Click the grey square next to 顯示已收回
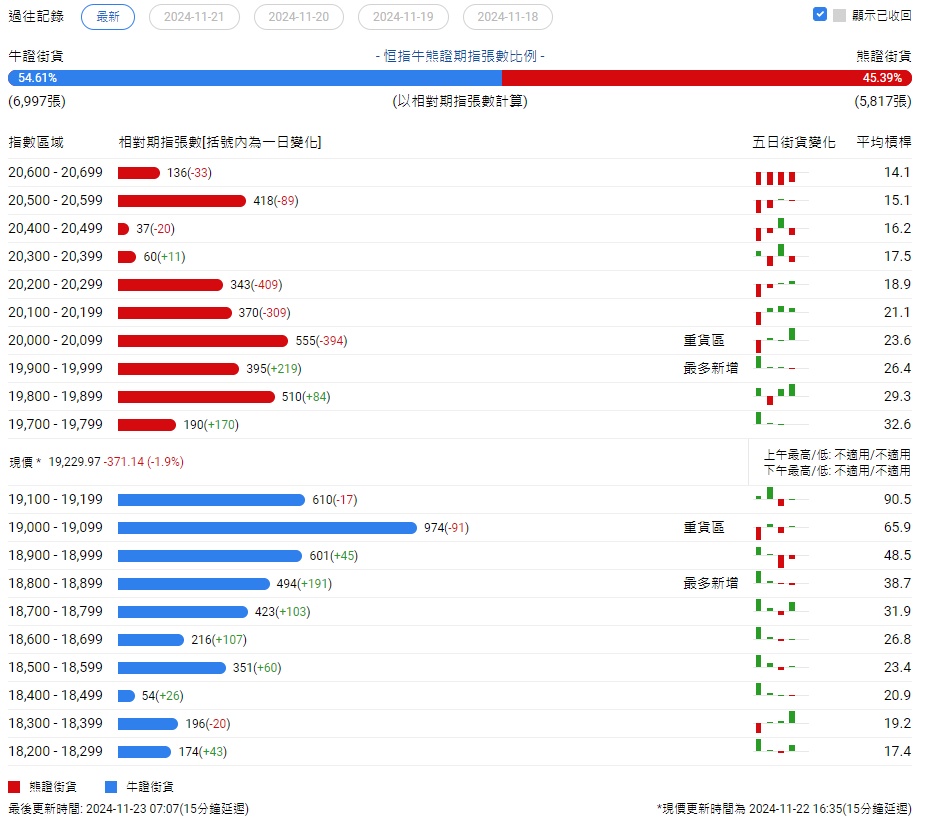Screen dimensions: 925x827 (x=839, y=15)
